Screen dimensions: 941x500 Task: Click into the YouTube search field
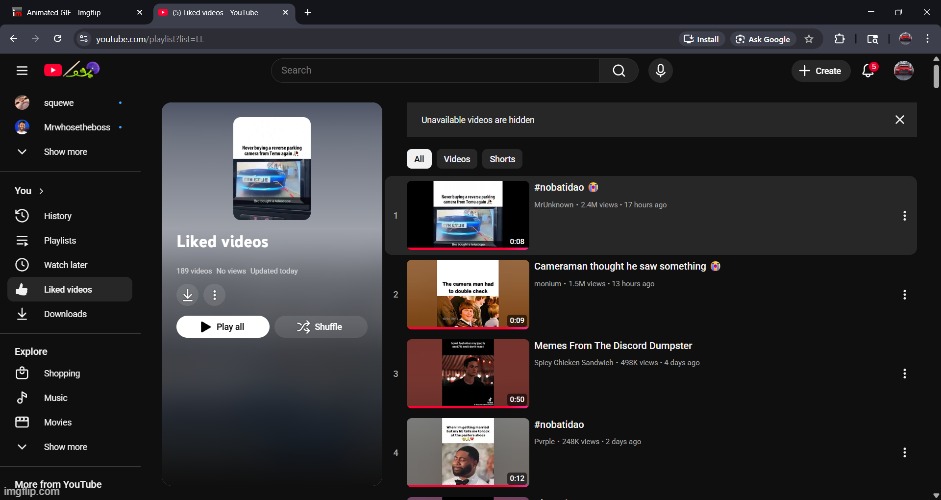coord(435,70)
